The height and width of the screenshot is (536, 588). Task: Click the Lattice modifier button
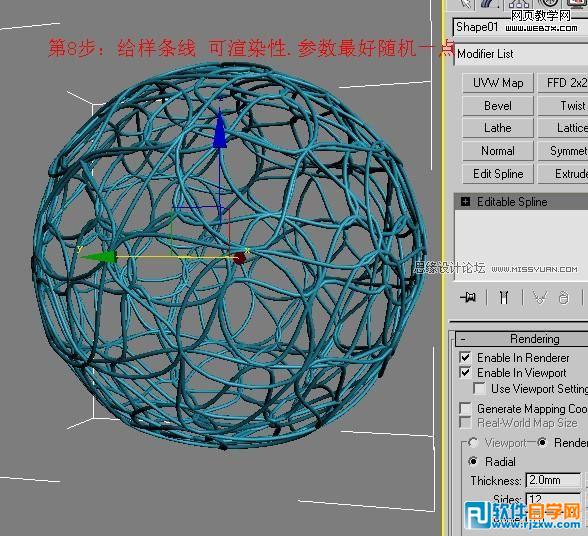click(563, 128)
